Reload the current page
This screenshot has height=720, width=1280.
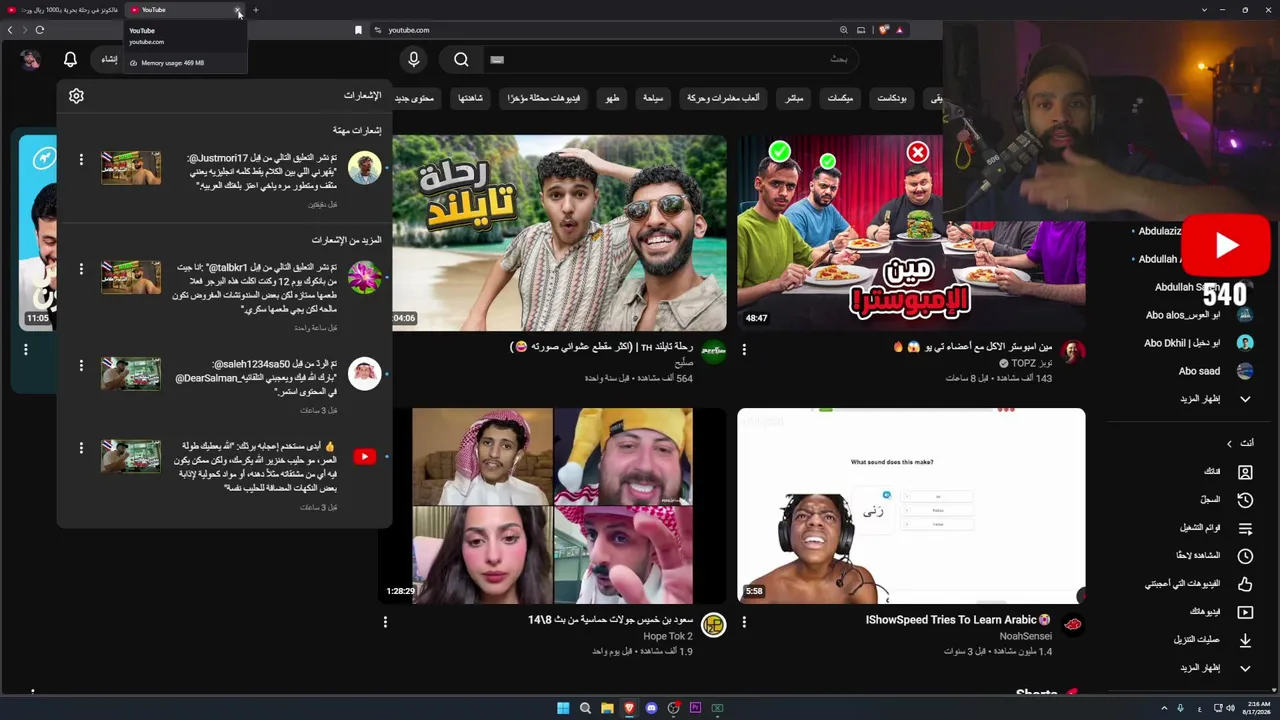(40, 30)
